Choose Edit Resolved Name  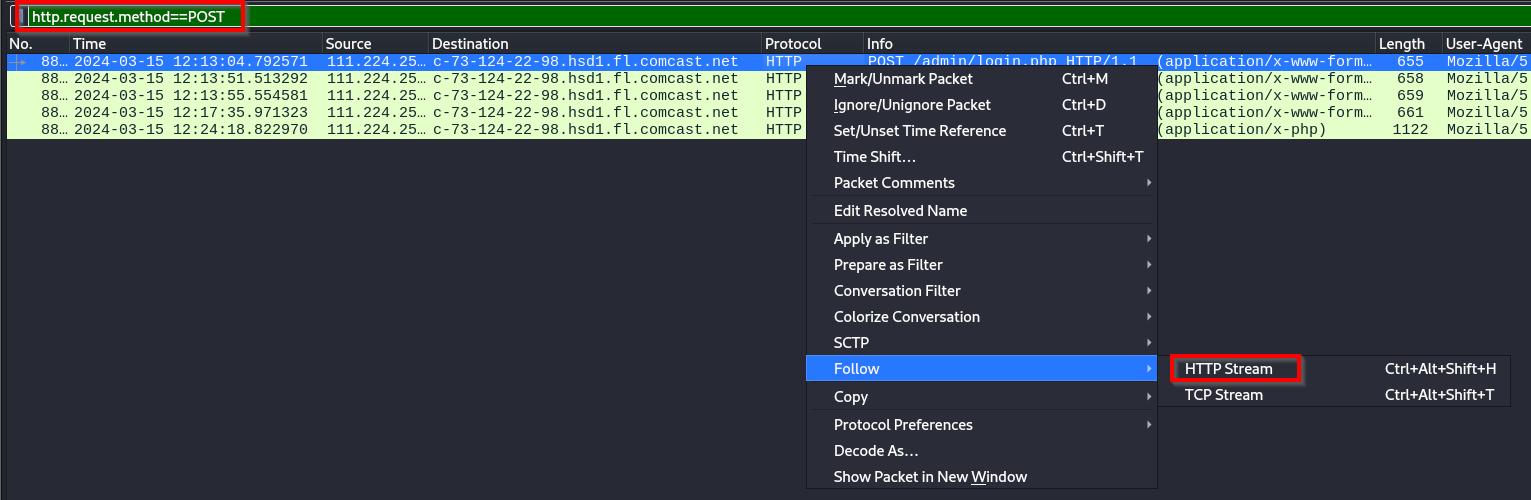point(900,211)
